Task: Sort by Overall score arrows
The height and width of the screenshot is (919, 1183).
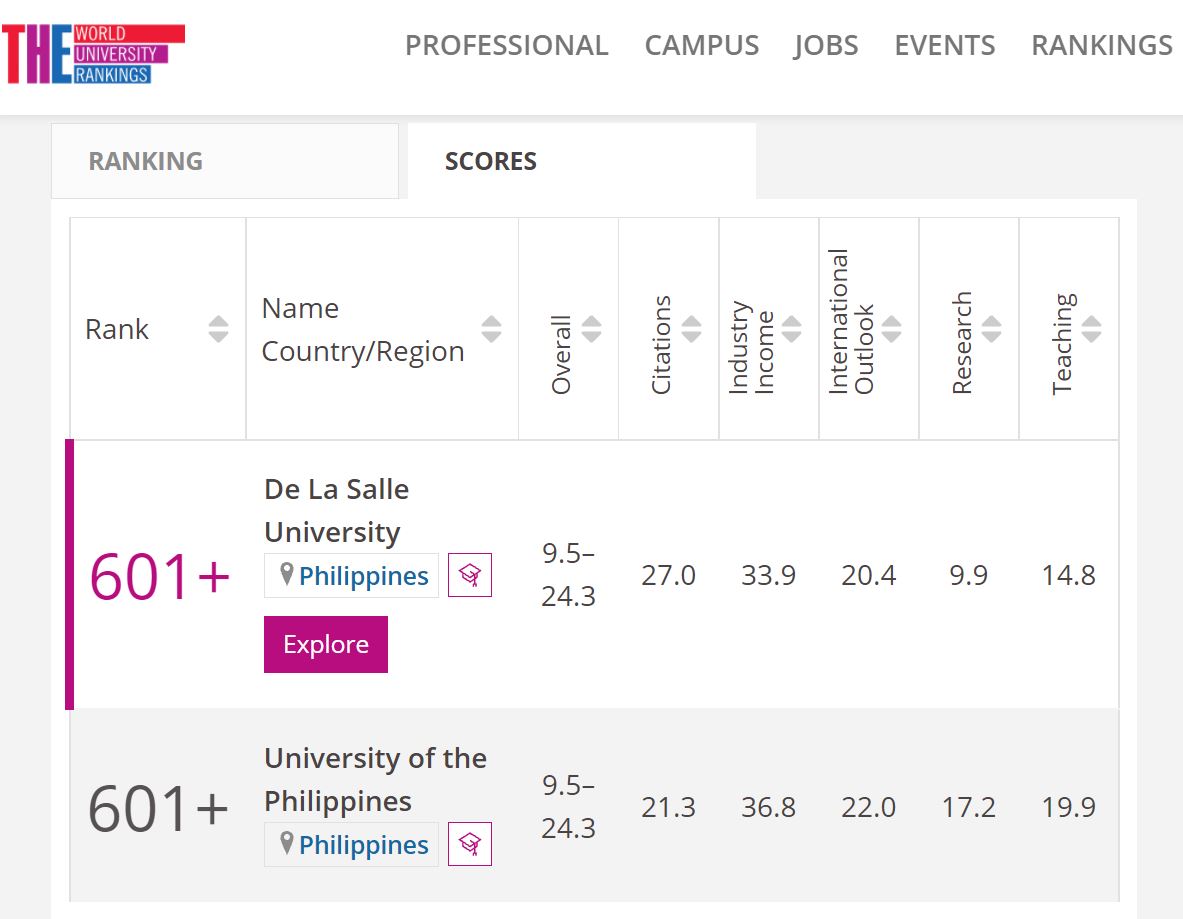Action: pos(592,329)
